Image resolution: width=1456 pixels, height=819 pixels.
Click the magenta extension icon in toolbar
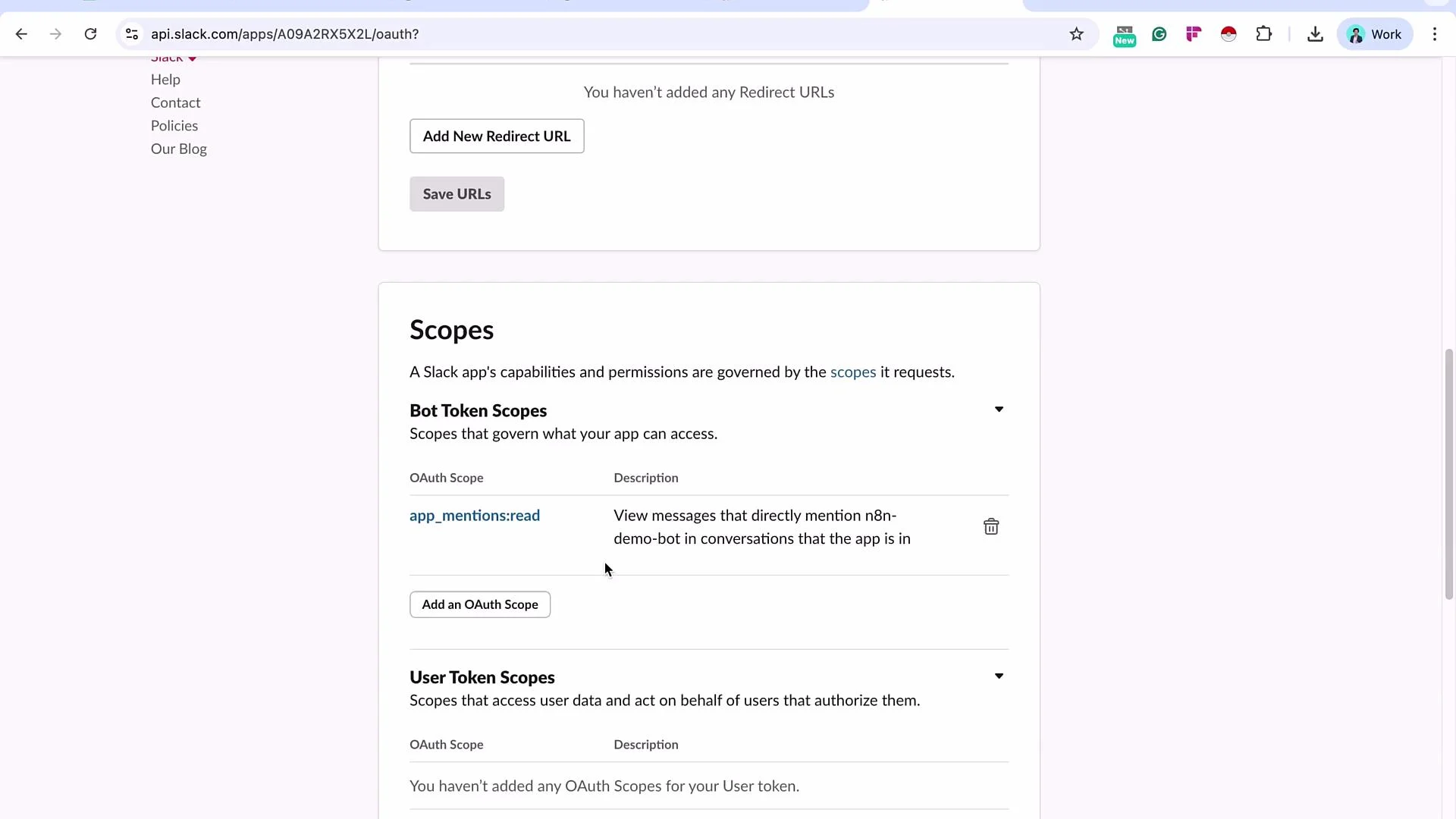[x=1194, y=34]
